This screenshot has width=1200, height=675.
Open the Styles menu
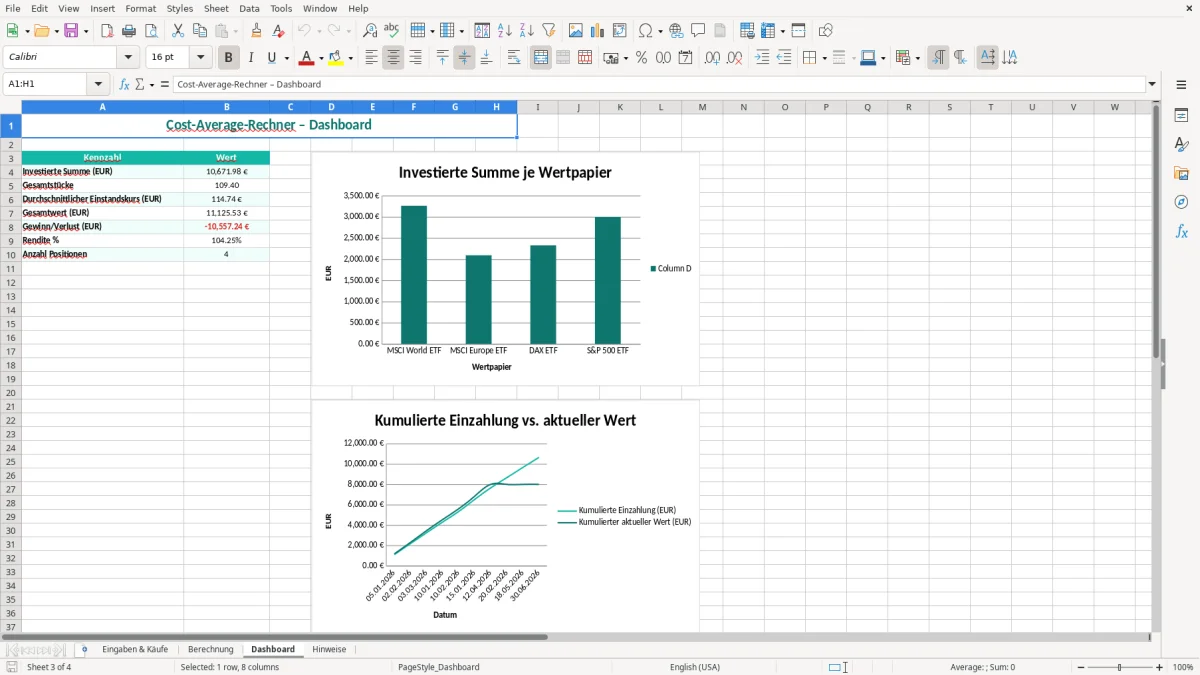pyautogui.click(x=180, y=8)
